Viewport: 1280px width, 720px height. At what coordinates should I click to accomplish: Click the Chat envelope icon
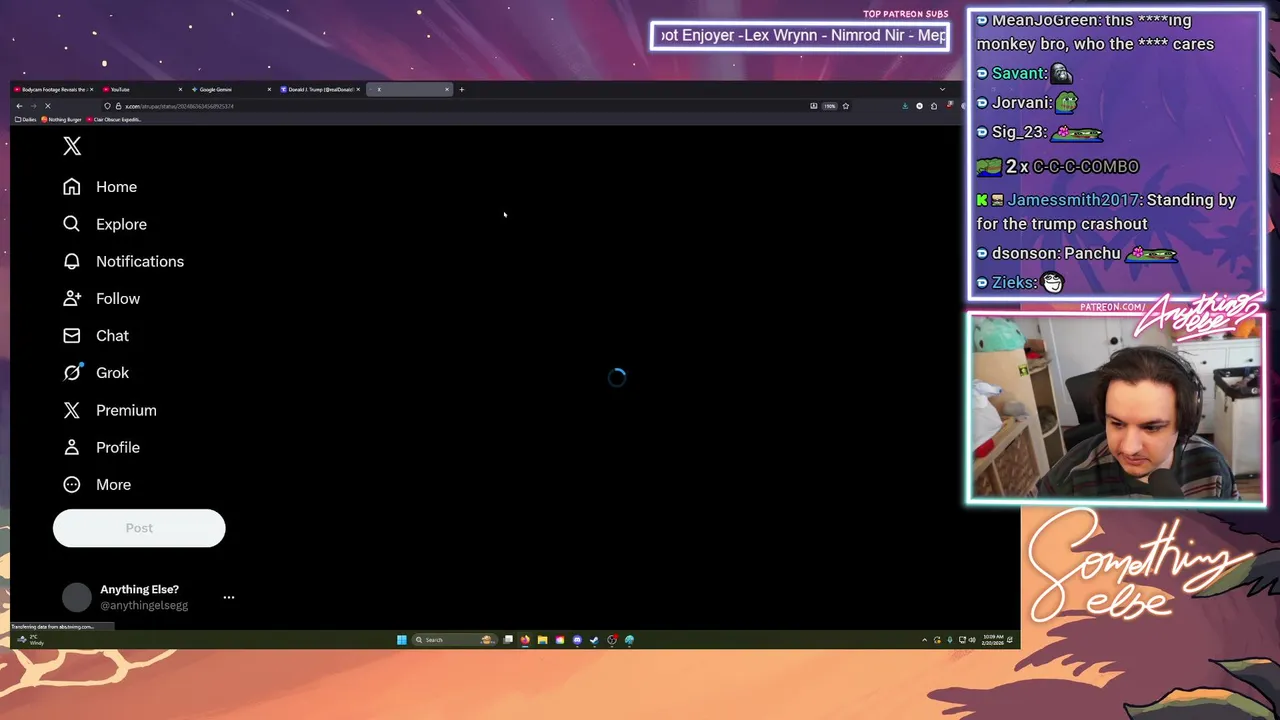coord(72,336)
